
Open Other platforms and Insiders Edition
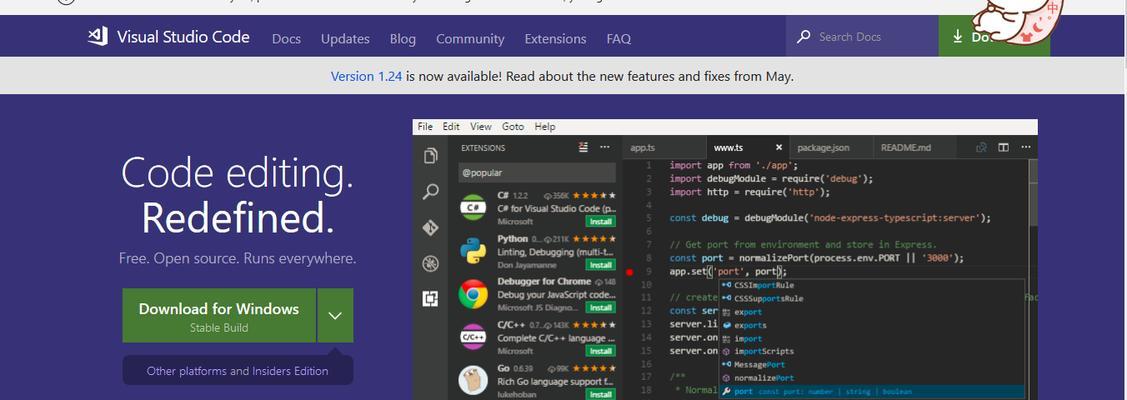click(x=237, y=371)
